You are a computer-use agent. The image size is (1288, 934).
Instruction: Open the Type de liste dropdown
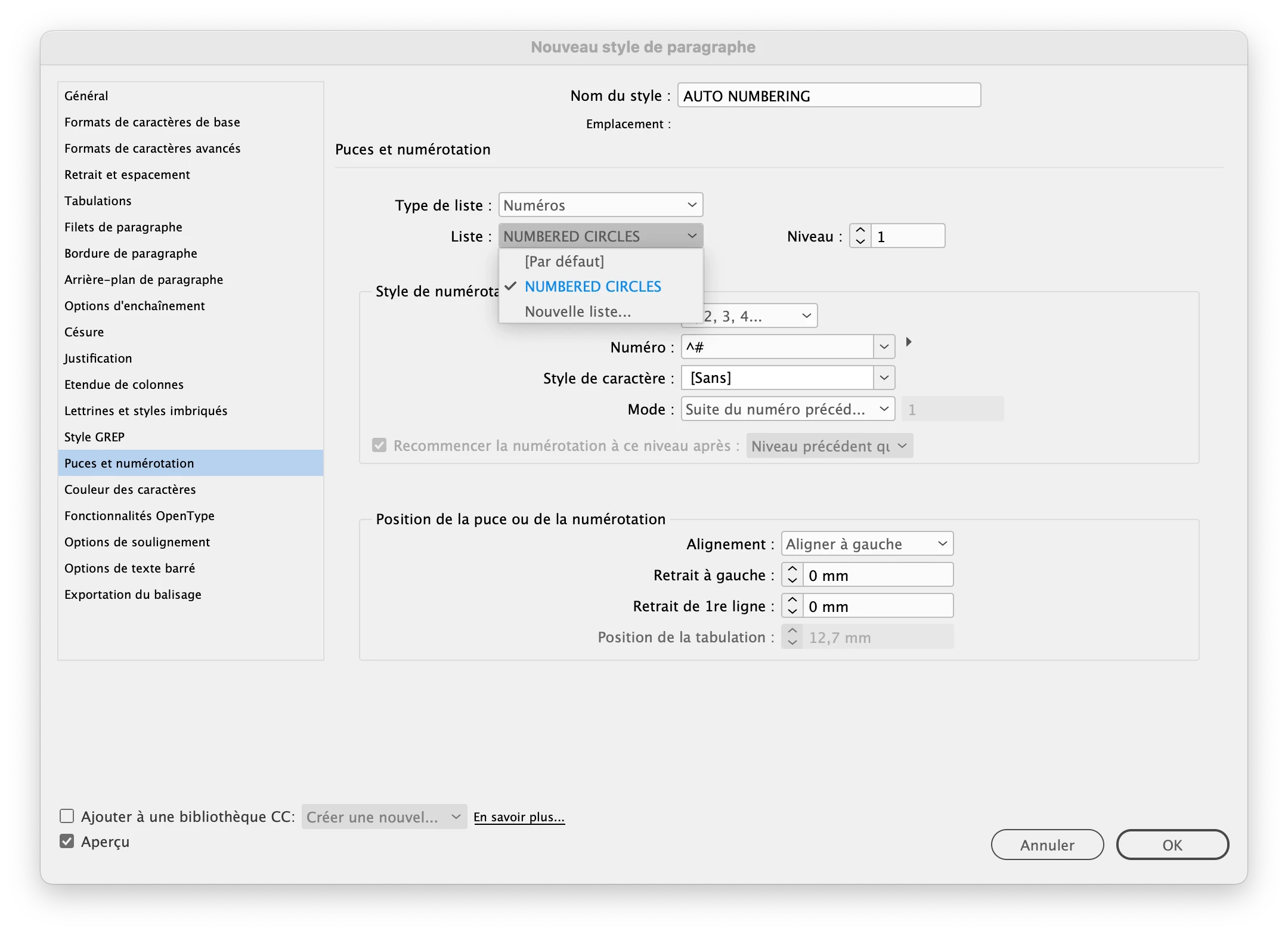pos(600,205)
